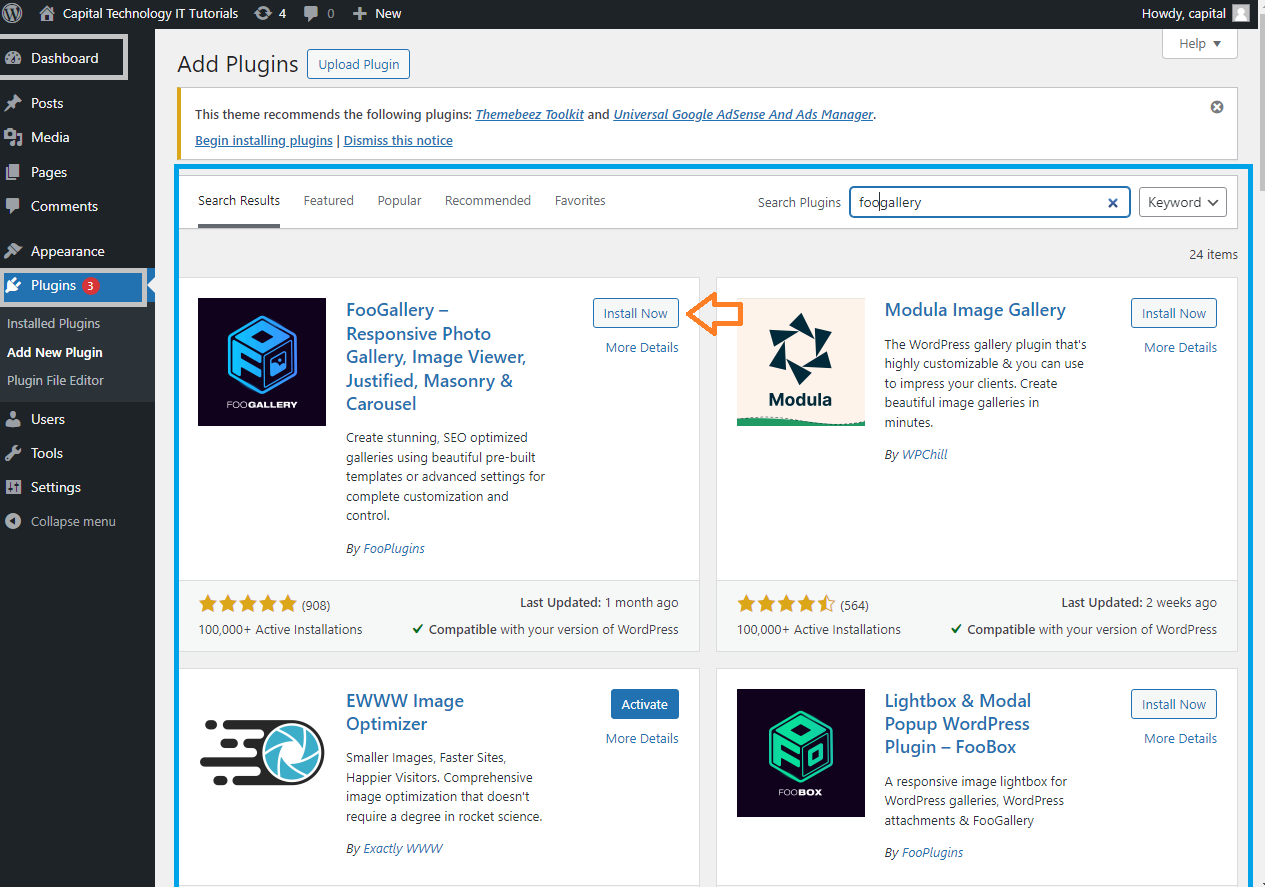Install the FooGallery plugin now
Screen dimensions: 1265x887
coord(635,313)
